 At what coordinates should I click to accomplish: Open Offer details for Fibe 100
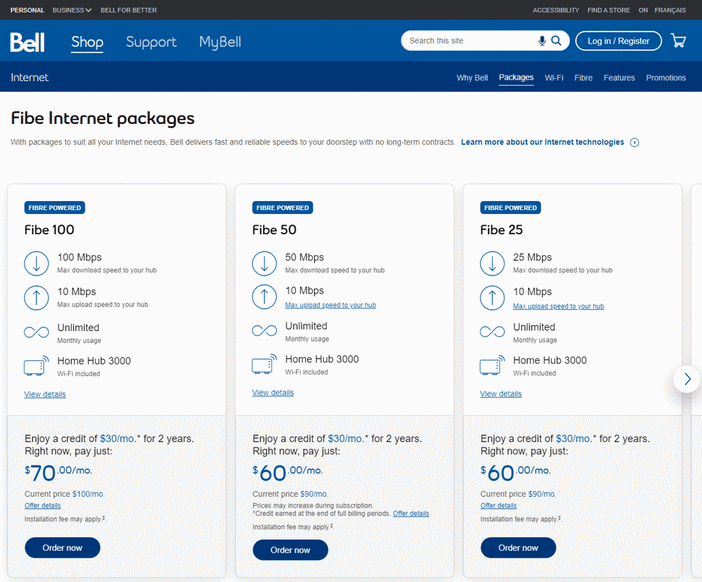[43, 506]
